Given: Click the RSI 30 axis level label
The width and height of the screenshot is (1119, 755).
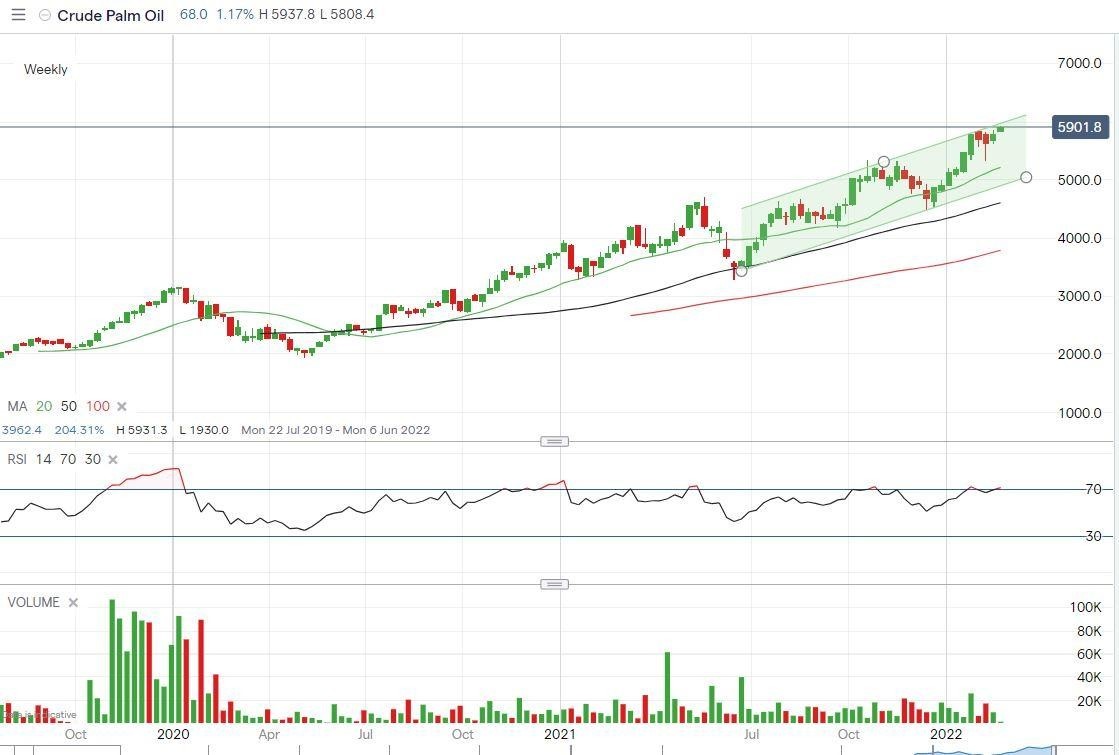Looking at the screenshot, I should pyautogui.click(x=1093, y=536).
